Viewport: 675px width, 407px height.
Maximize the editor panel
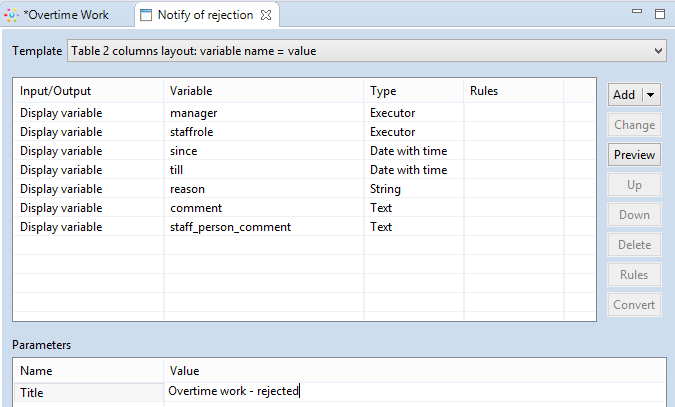pyautogui.click(x=659, y=14)
